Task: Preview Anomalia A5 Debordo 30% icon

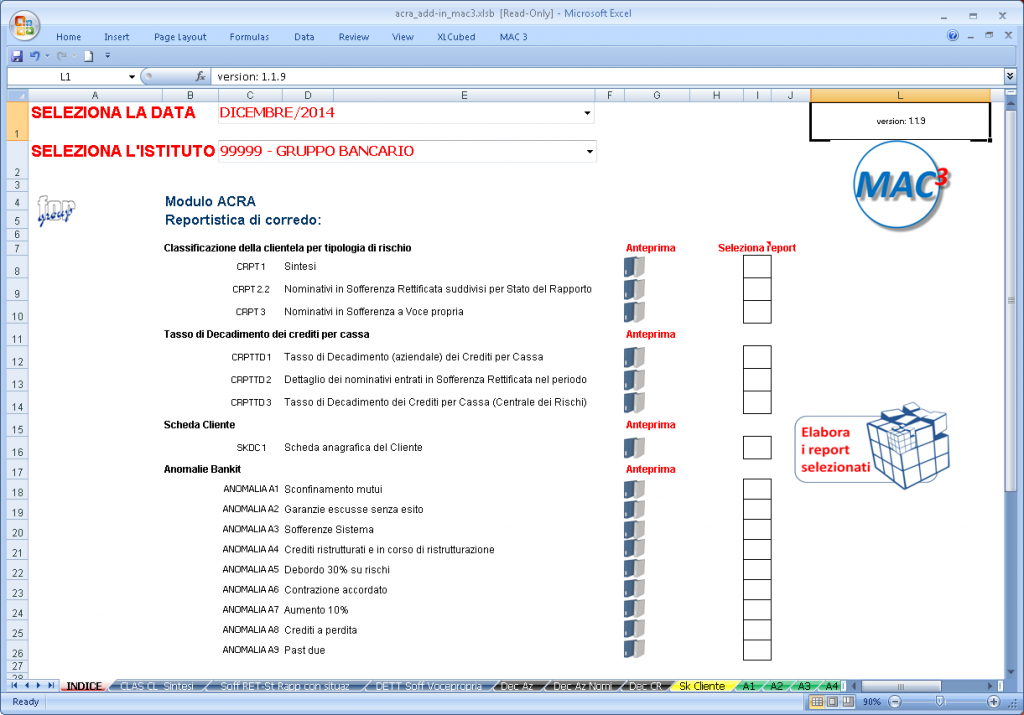Action: pos(634,569)
